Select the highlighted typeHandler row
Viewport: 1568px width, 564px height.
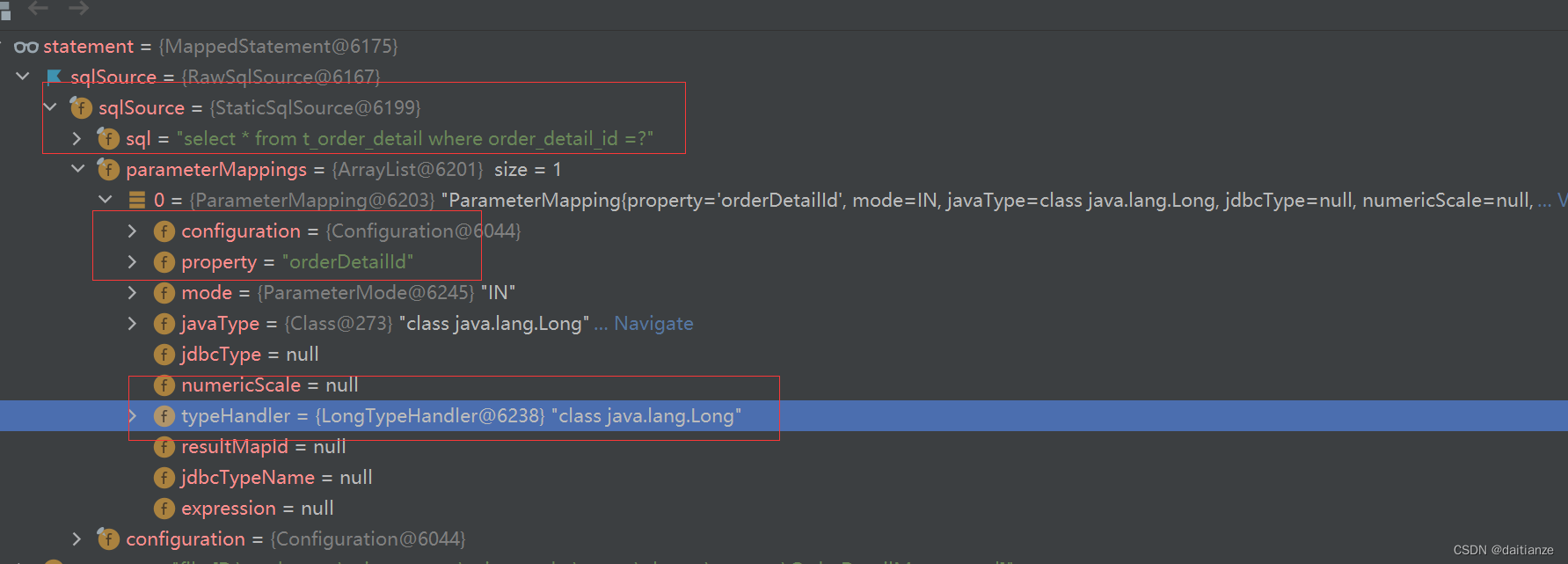[x=784, y=416]
